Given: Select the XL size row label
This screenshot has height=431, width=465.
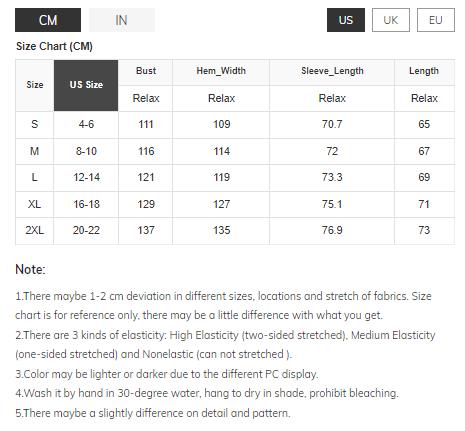Looking at the screenshot, I should 35,204.
